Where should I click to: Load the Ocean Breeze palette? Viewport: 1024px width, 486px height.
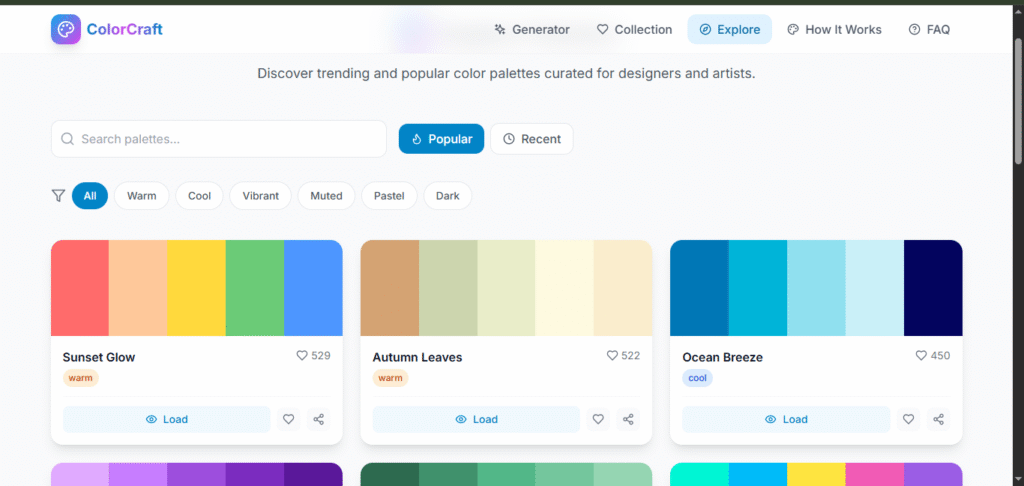[786, 419]
